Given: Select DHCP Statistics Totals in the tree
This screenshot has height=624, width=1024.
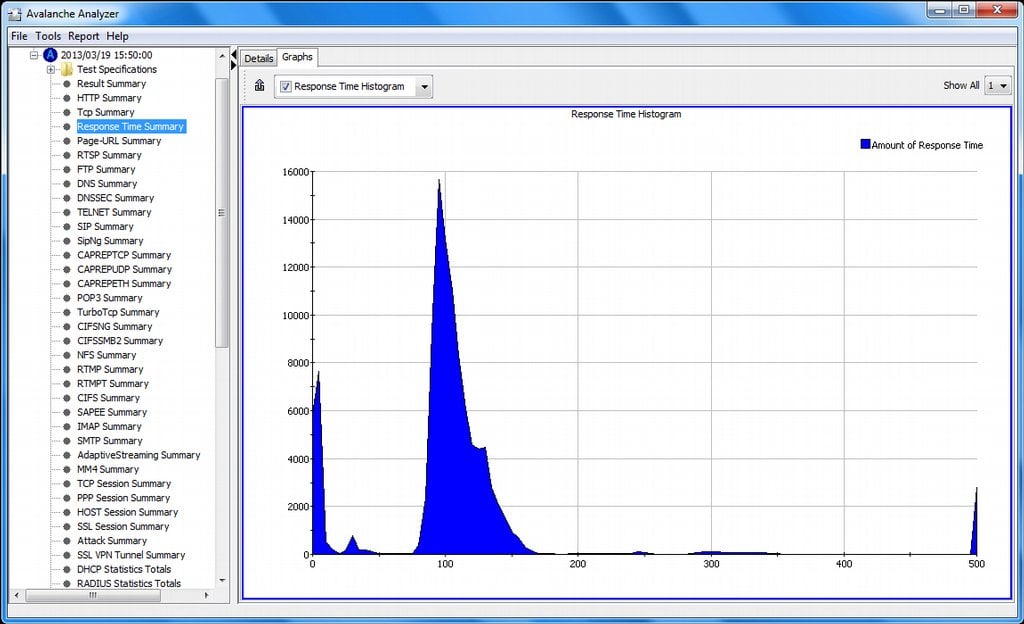Looking at the screenshot, I should pyautogui.click(x=124, y=569).
